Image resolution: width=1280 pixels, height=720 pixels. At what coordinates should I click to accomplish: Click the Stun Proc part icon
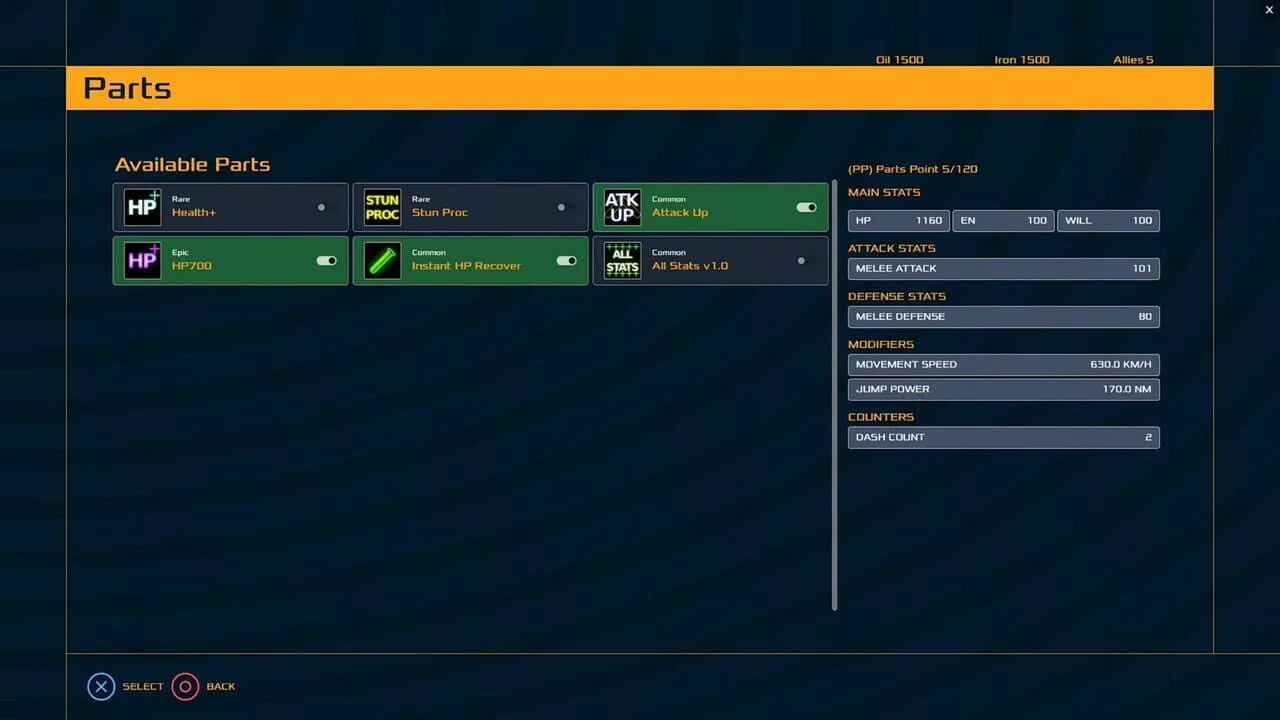[x=382, y=207]
